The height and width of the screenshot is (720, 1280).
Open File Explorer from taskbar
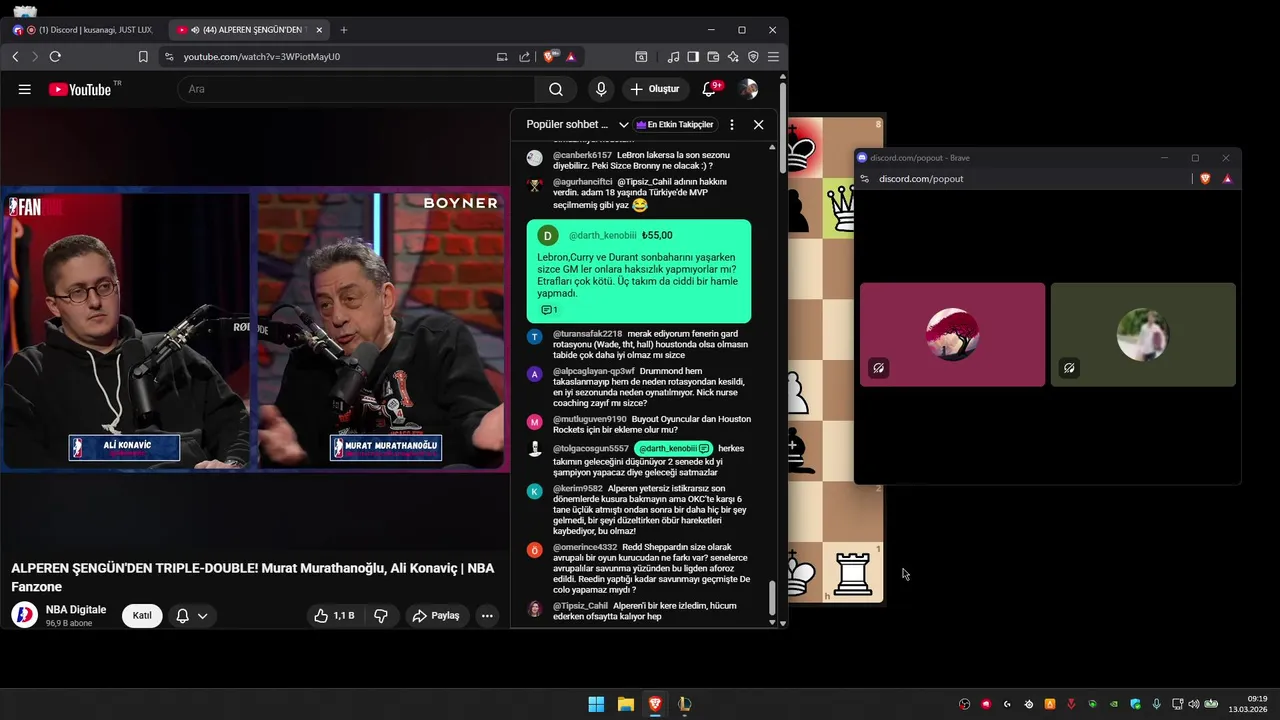pos(626,704)
